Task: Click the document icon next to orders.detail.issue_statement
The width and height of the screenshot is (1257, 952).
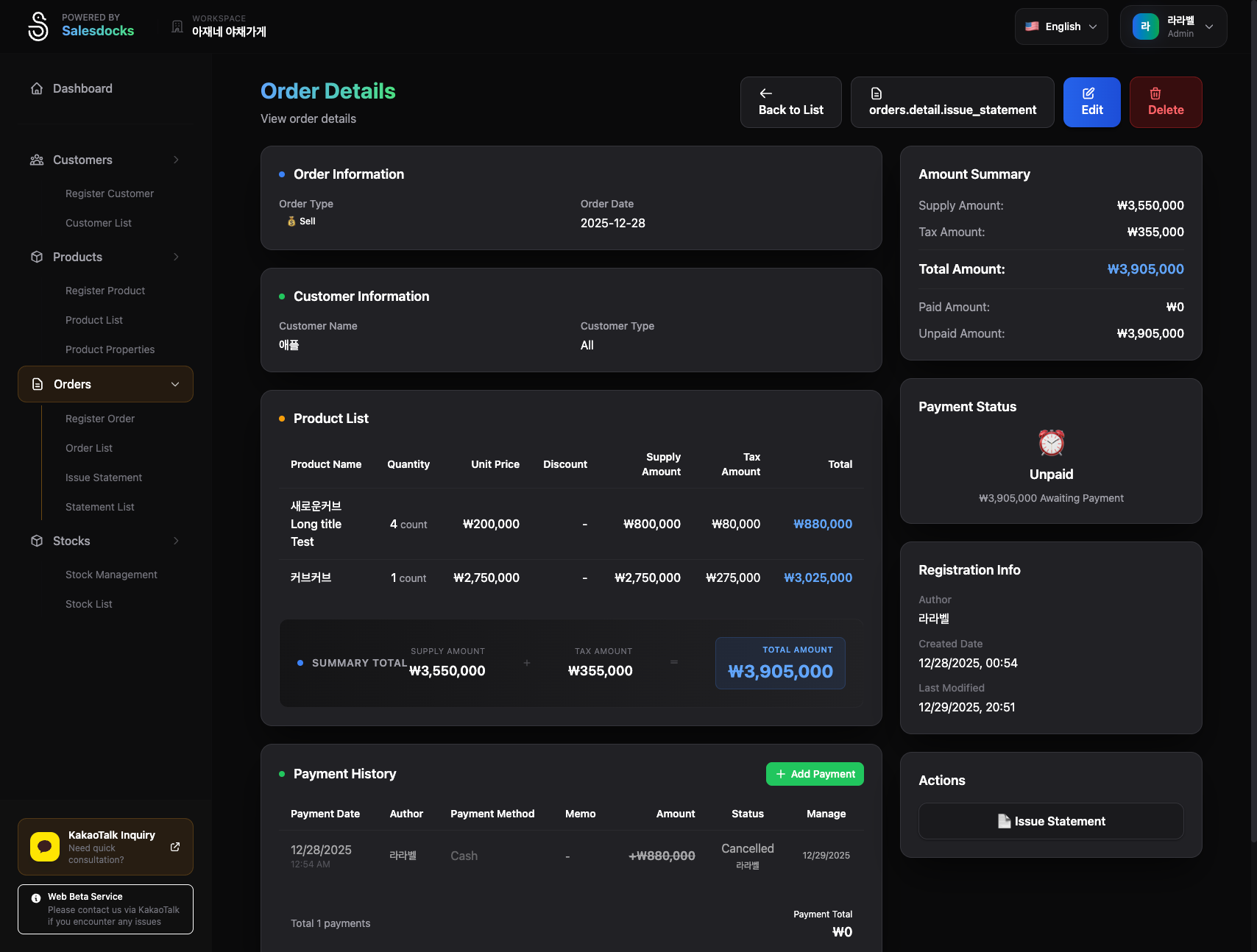Action: [x=876, y=93]
